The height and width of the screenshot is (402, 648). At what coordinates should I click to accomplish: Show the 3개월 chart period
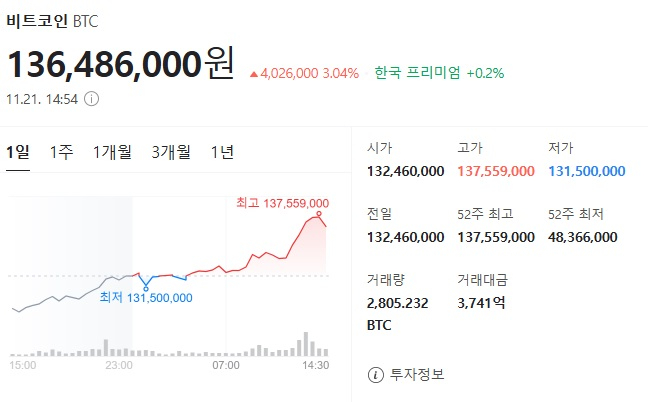pos(171,152)
